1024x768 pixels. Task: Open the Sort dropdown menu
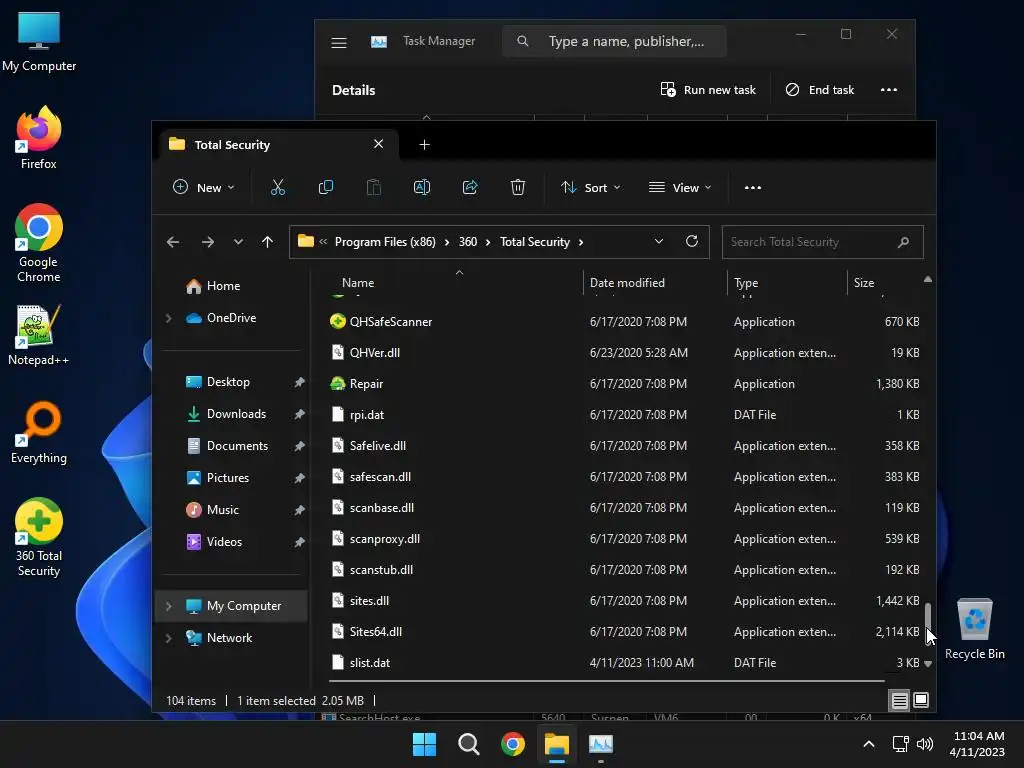590,187
